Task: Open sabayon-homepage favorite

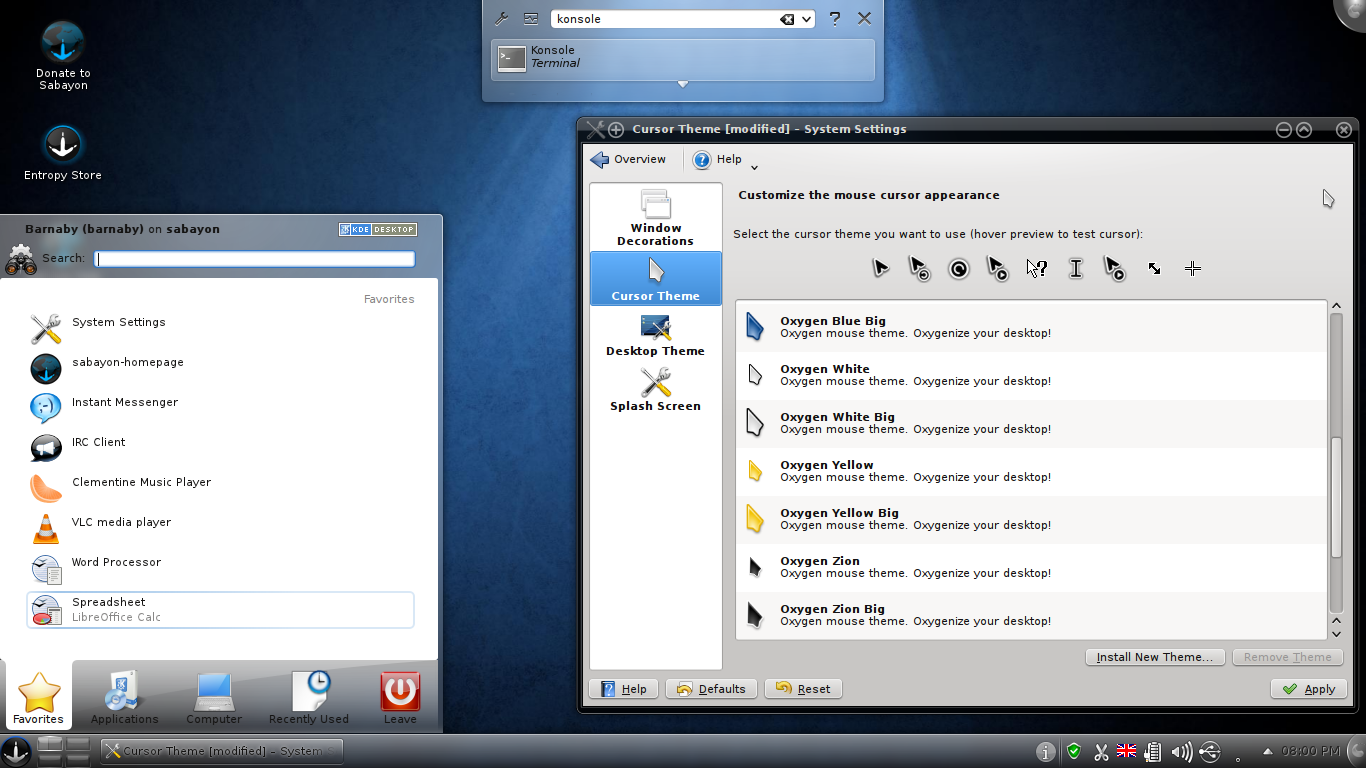Action: pos(221,368)
